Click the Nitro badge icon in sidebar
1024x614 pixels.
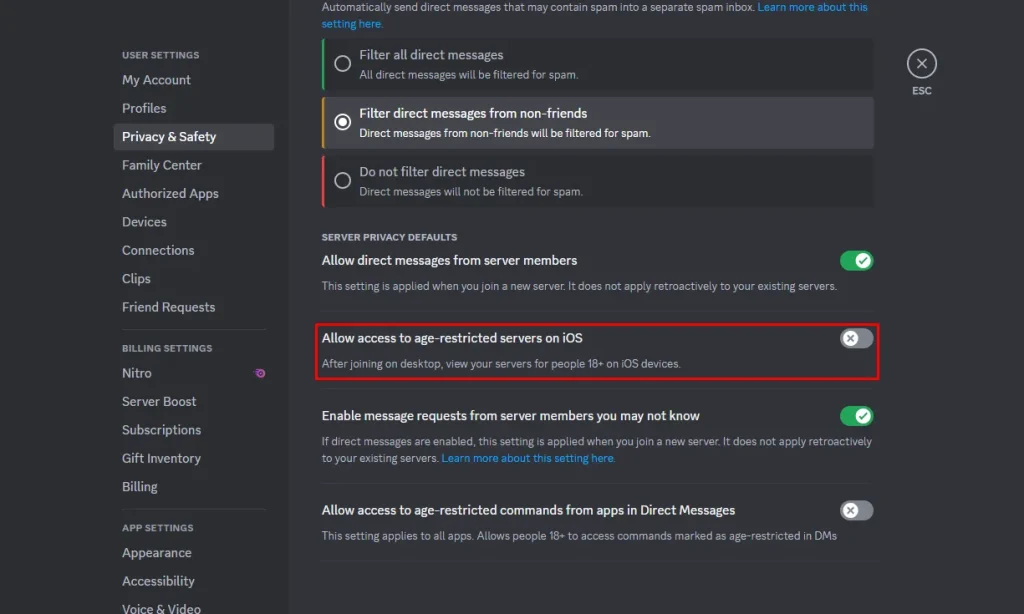coord(260,373)
